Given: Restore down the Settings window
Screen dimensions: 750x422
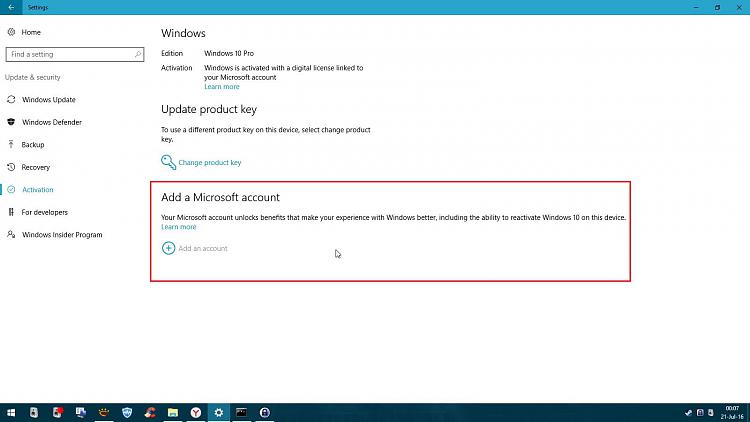Looking at the screenshot, I should tap(717, 7).
